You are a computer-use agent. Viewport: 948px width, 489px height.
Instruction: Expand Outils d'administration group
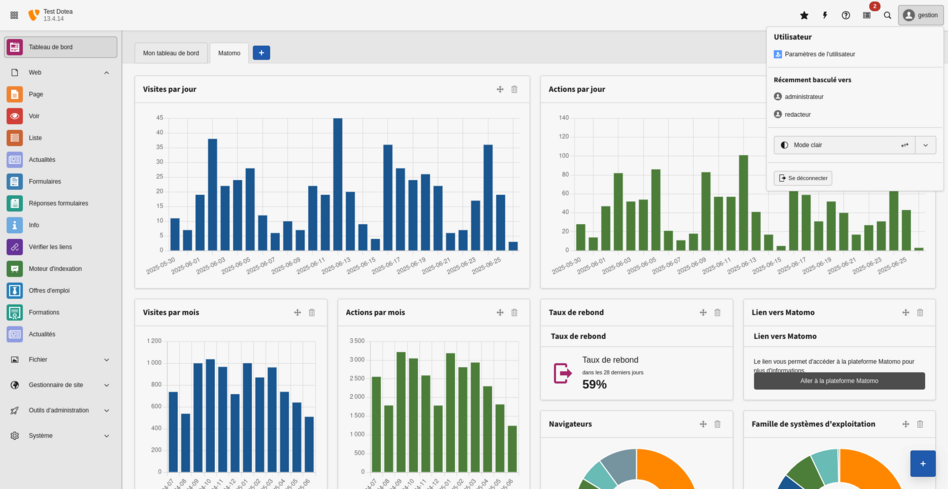60,410
